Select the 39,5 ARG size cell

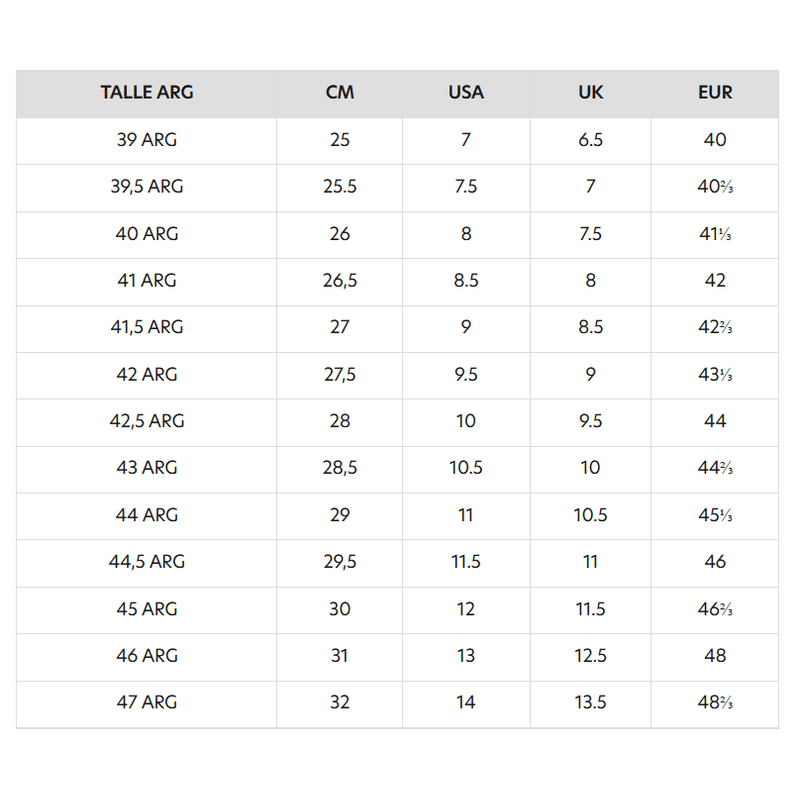[x=147, y=187]
